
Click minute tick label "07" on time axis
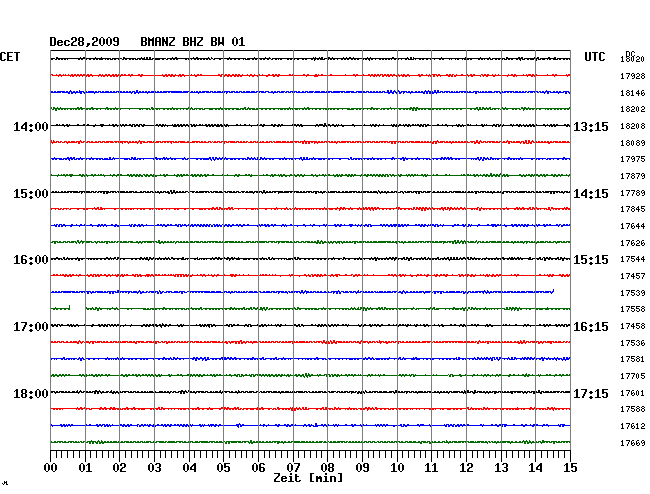pos(293,468)
